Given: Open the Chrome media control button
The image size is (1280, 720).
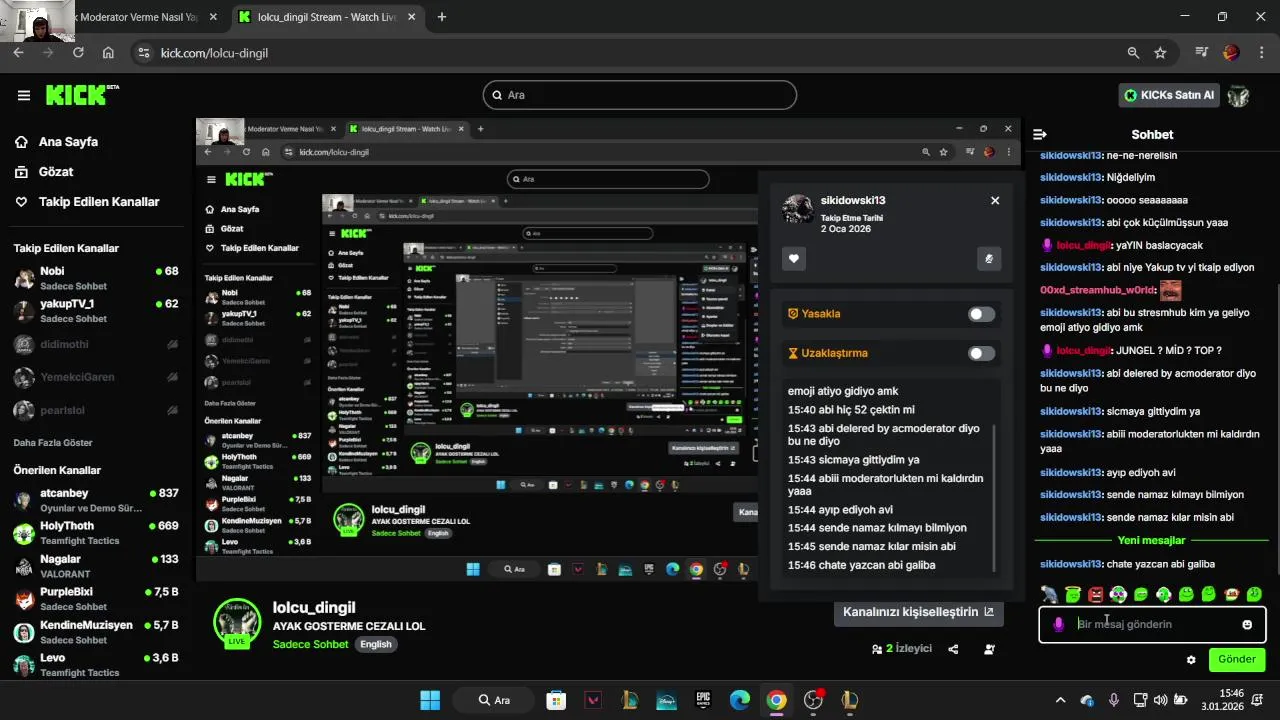Looking at the screenshot, I should click(x=1202, y=53).
